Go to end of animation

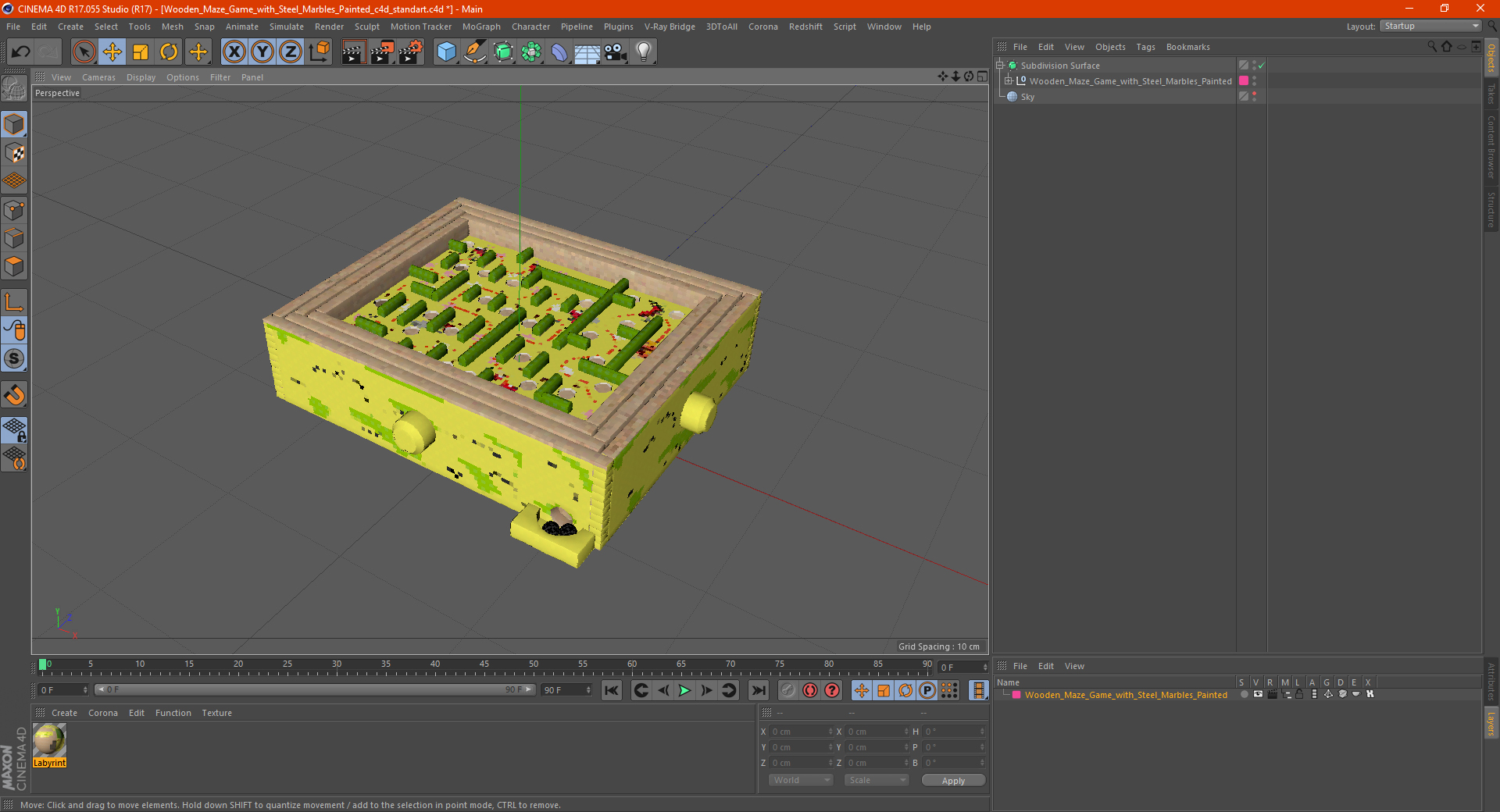(758, 690)
